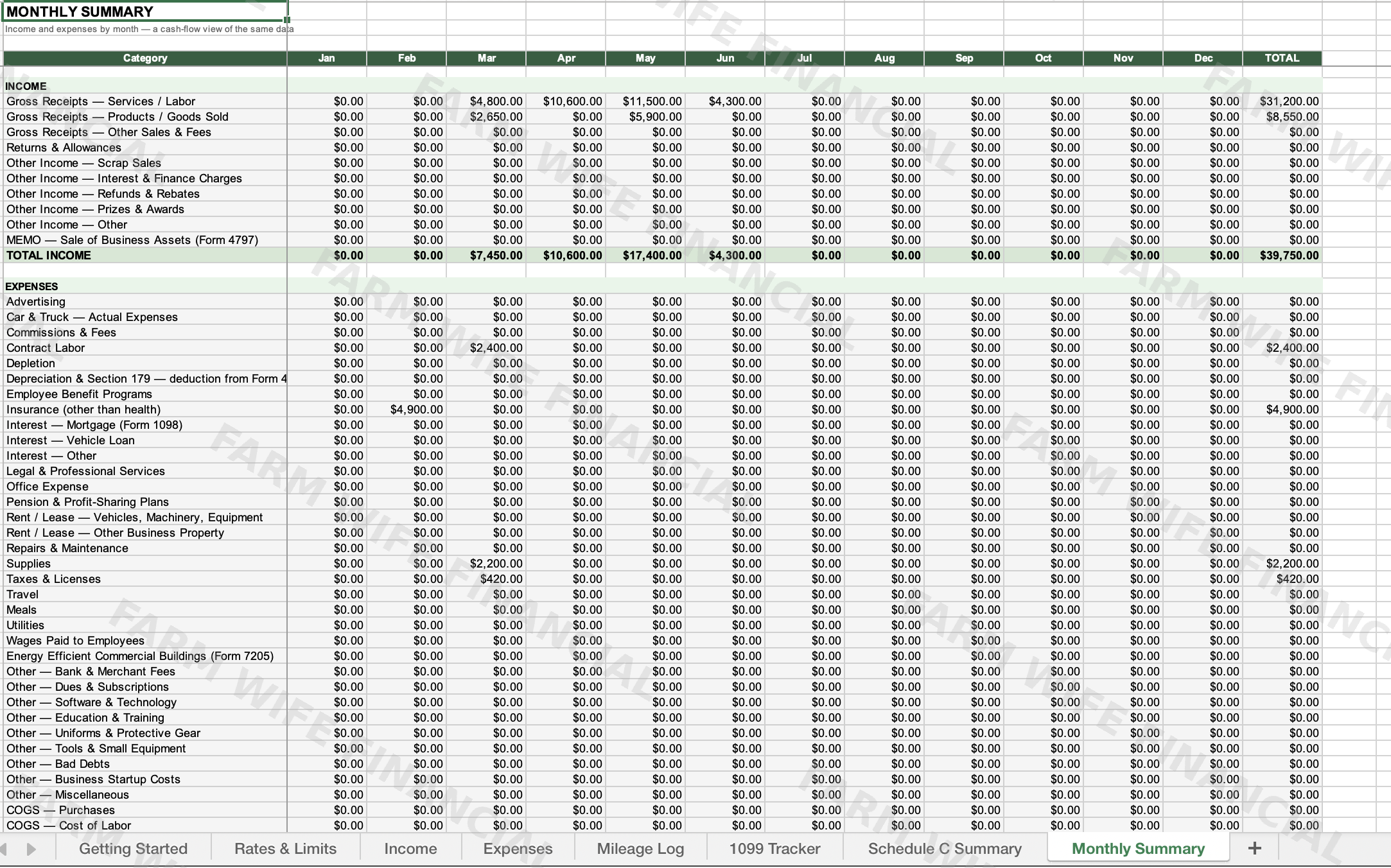Select the MONTHLY SUMMARY title cell

[x=145, y=12]
